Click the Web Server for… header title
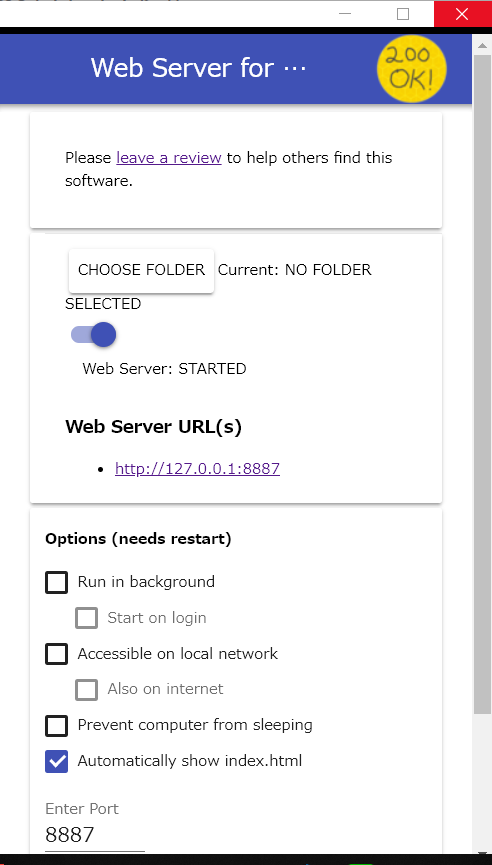492x865 pixels. tap(199, 68)
